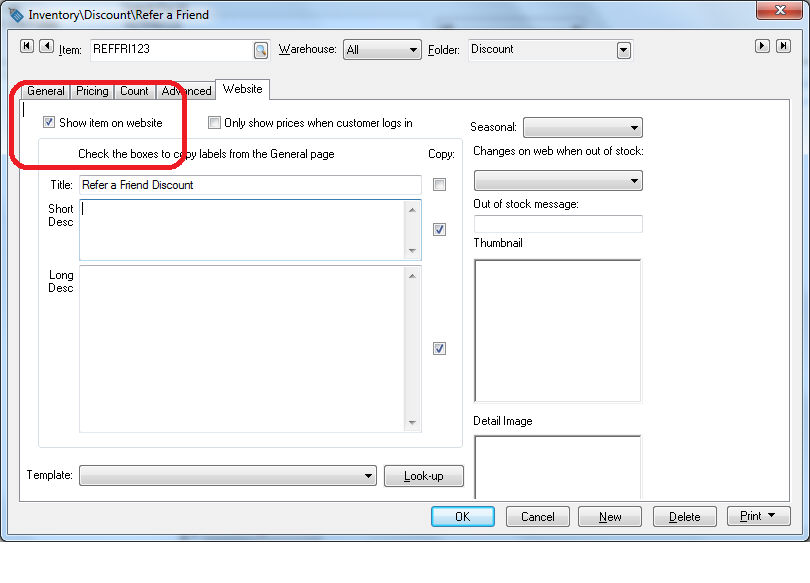810x583 pixels.
Task: Go to the first item record
Action: (x=25, y=47)
